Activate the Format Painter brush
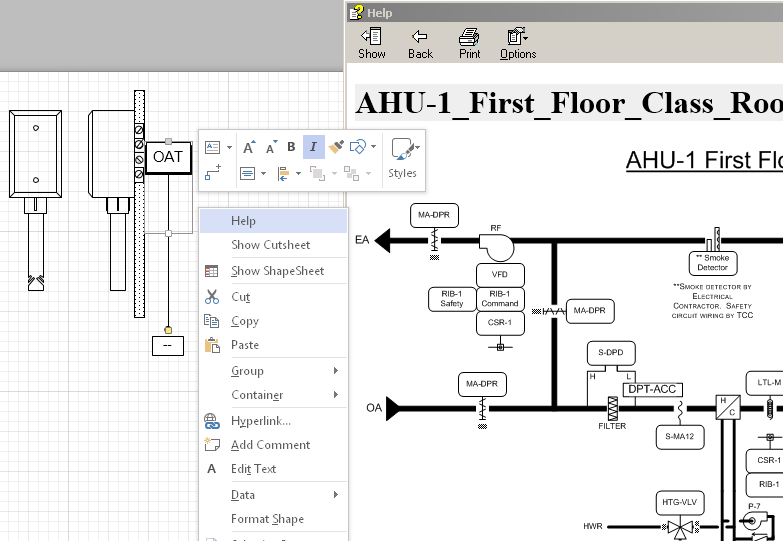This screenshot has height=541, width=783. click(x=336, y=147)
